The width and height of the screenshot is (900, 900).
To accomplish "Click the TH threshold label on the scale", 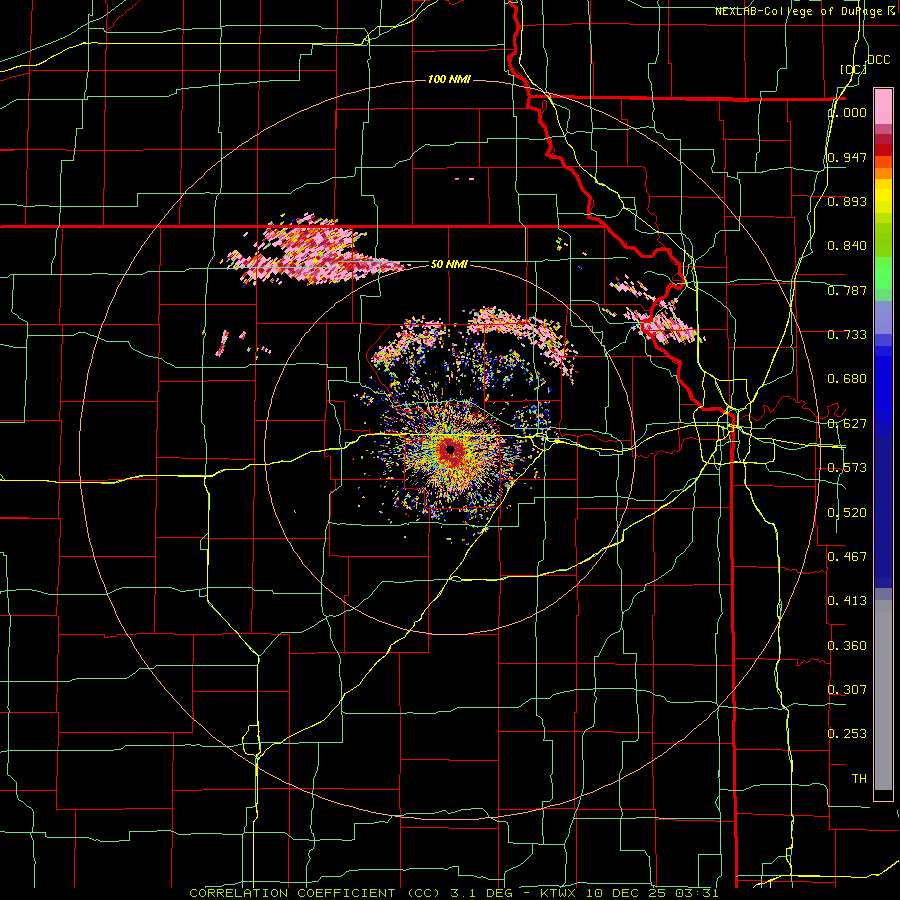I will click(859, 779).
